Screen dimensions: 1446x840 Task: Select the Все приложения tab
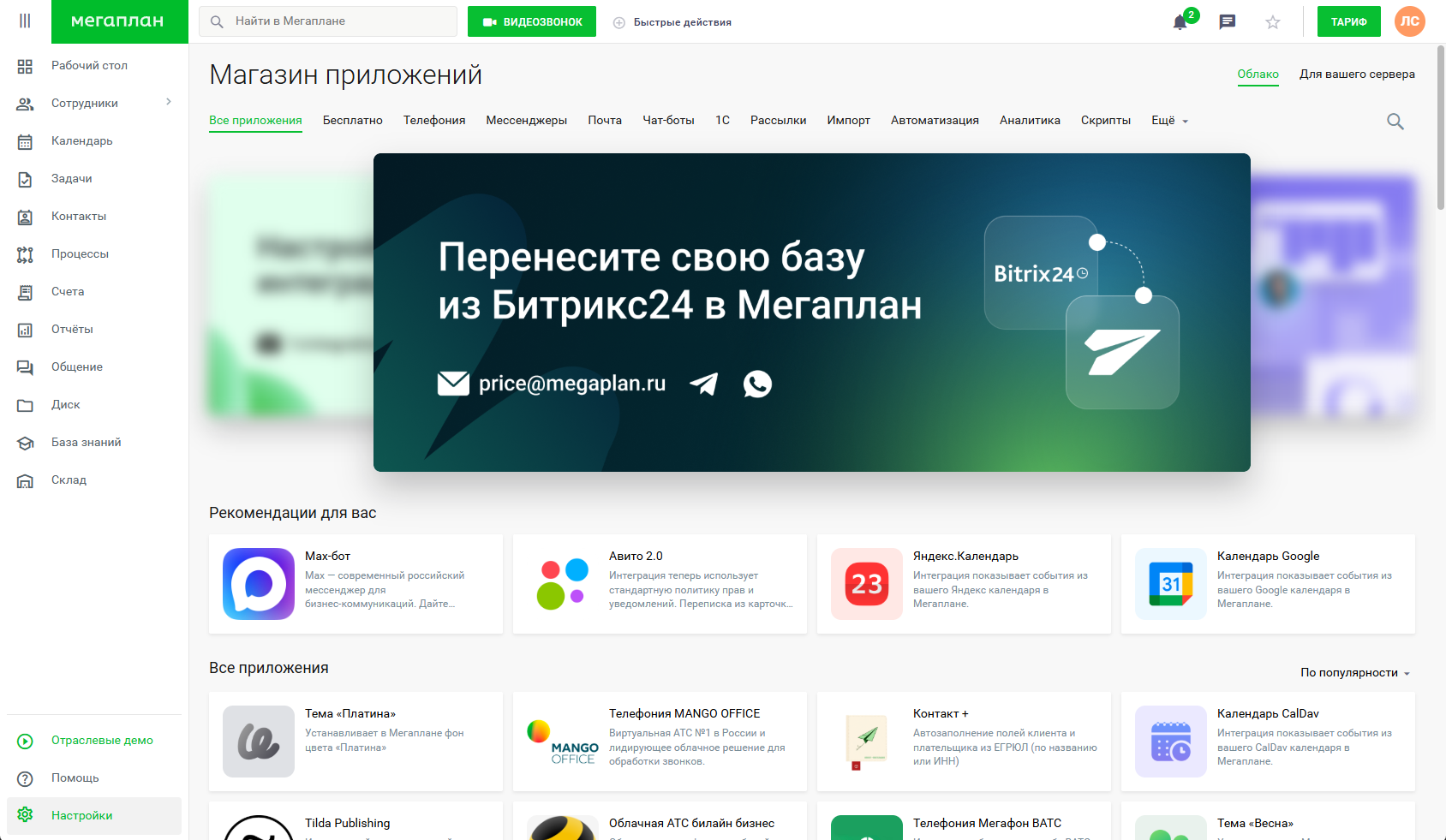click(255, 121)
